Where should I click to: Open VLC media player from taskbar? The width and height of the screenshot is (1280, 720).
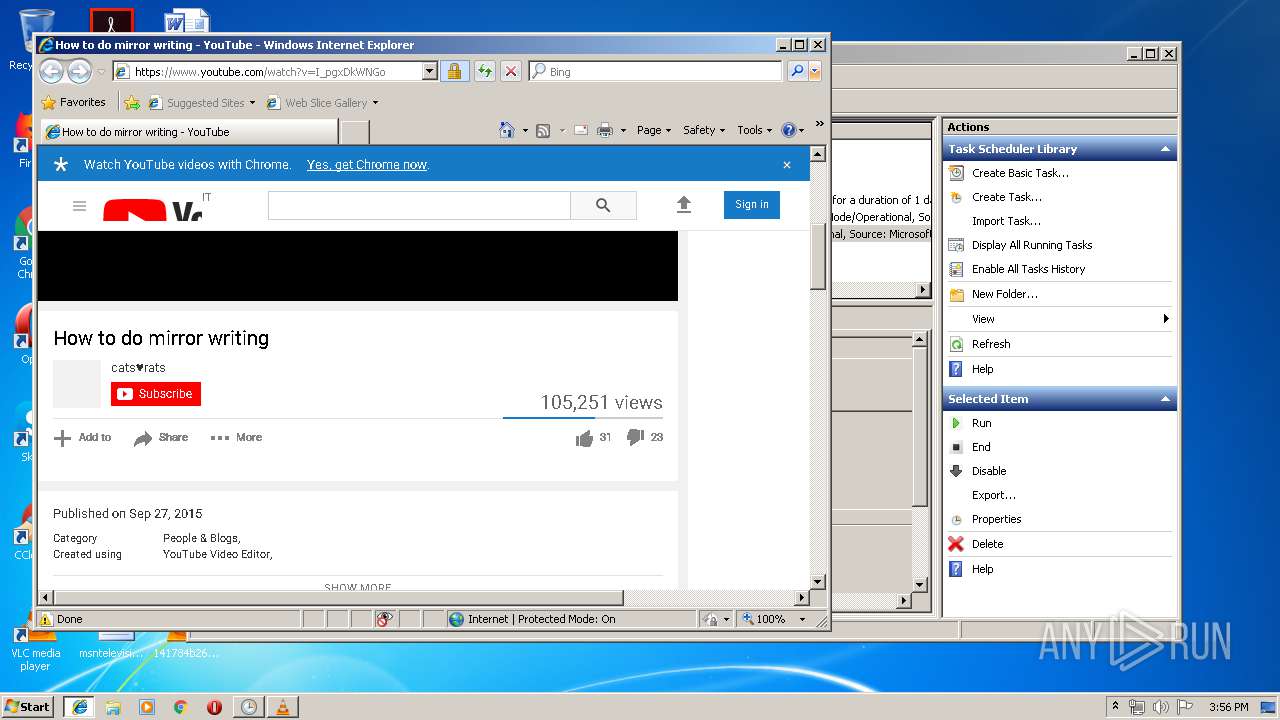click(282, 707)
